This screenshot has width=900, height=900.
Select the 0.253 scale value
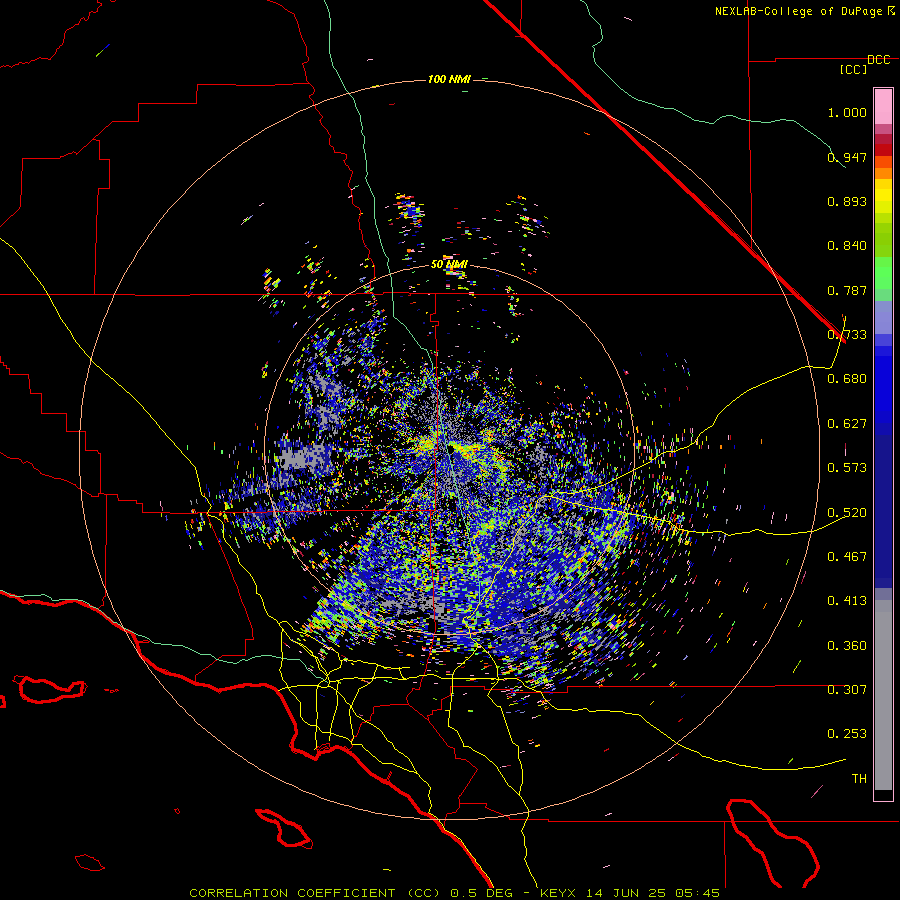(x=847, y=734)
